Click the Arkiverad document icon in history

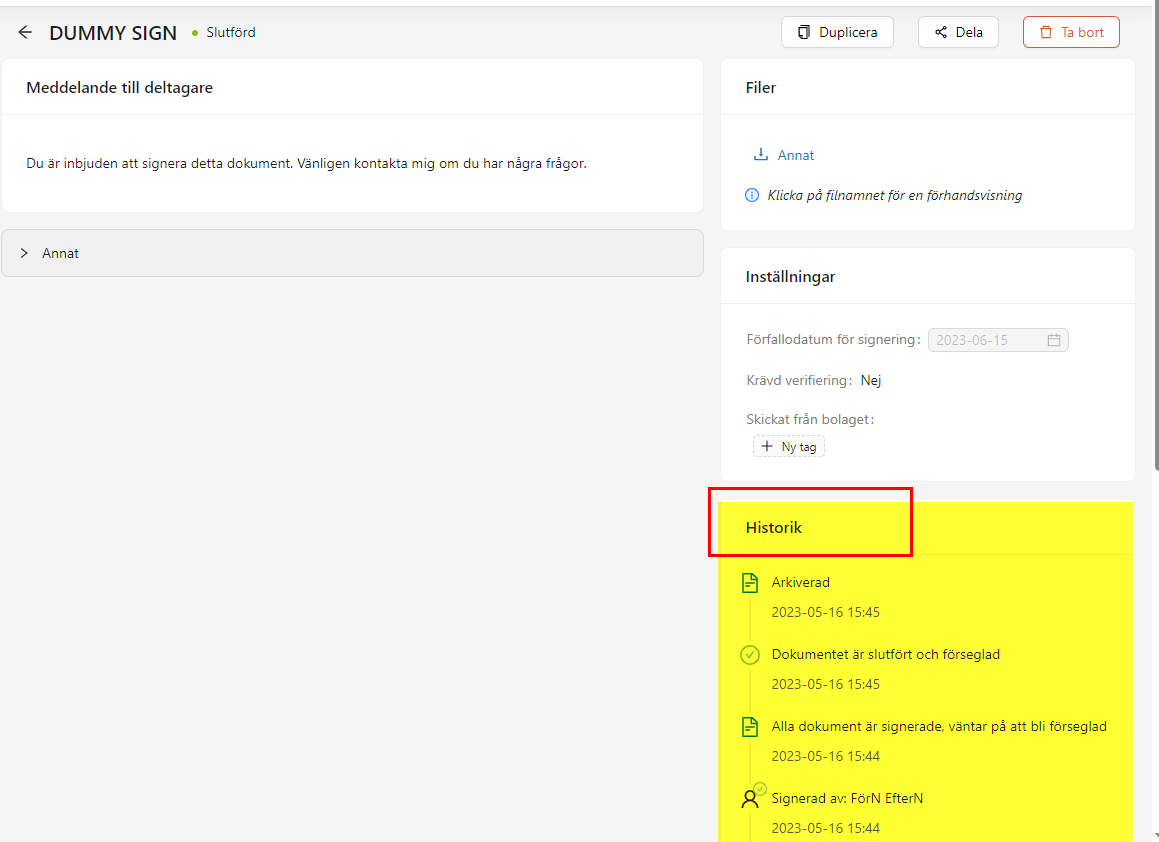750,583
